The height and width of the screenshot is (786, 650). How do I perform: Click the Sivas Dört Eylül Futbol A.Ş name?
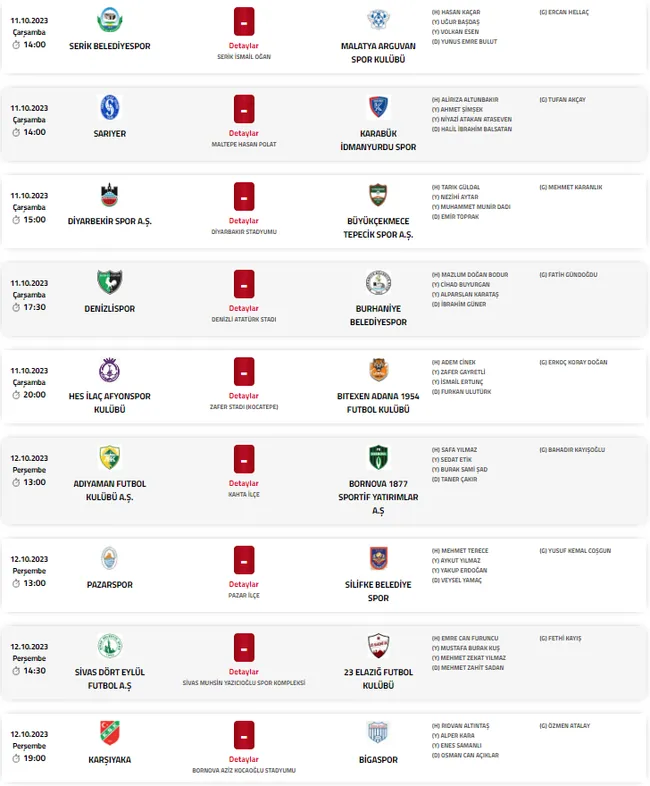[x=109, y=679]
